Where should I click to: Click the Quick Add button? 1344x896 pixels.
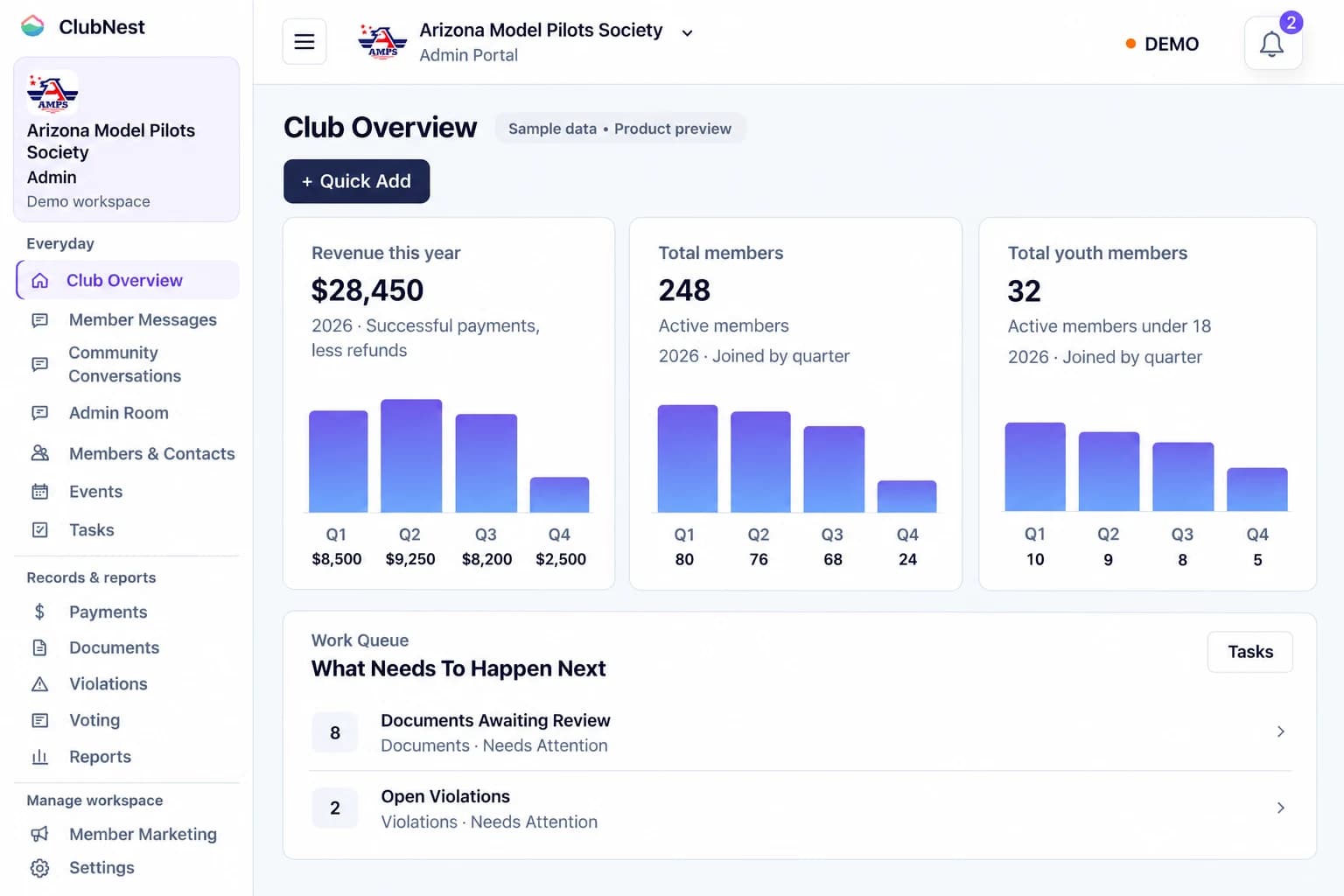click(356, 181)
